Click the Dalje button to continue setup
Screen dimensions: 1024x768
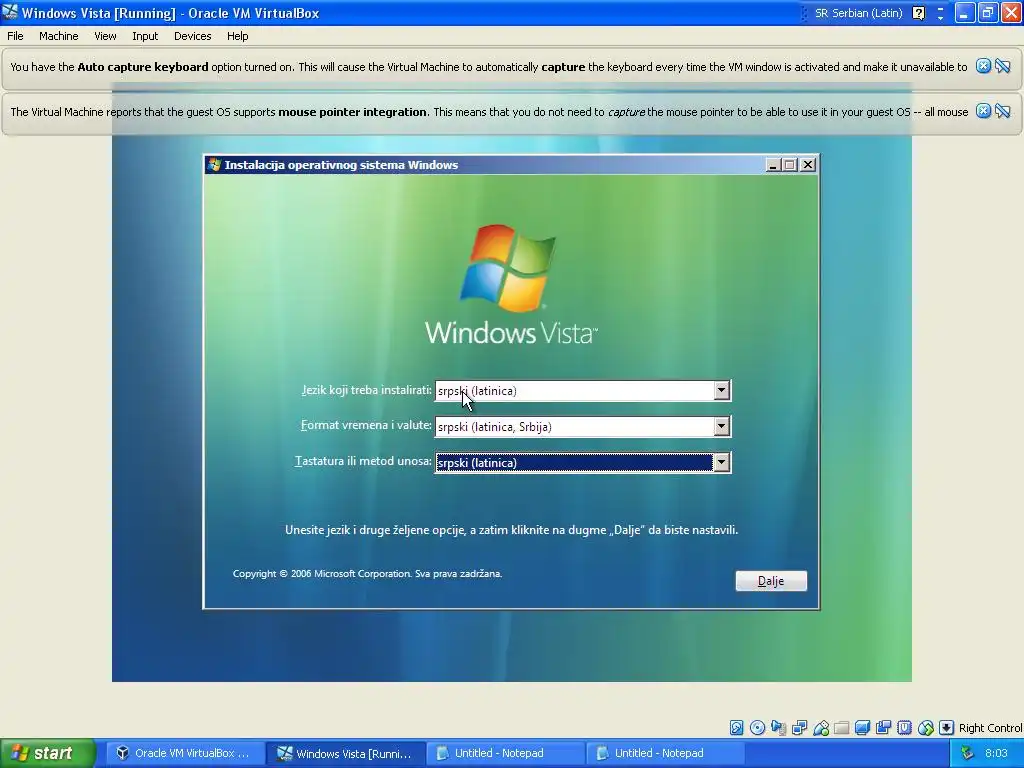click(771, 581)
